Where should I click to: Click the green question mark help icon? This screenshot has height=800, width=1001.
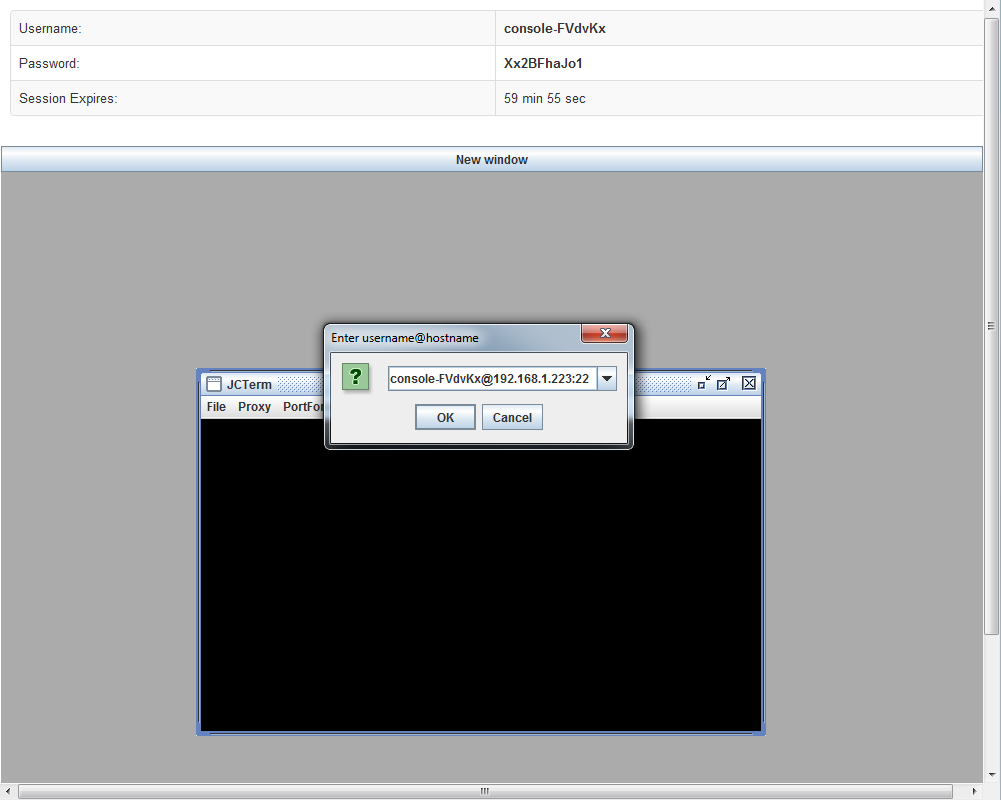click(356, 378)
